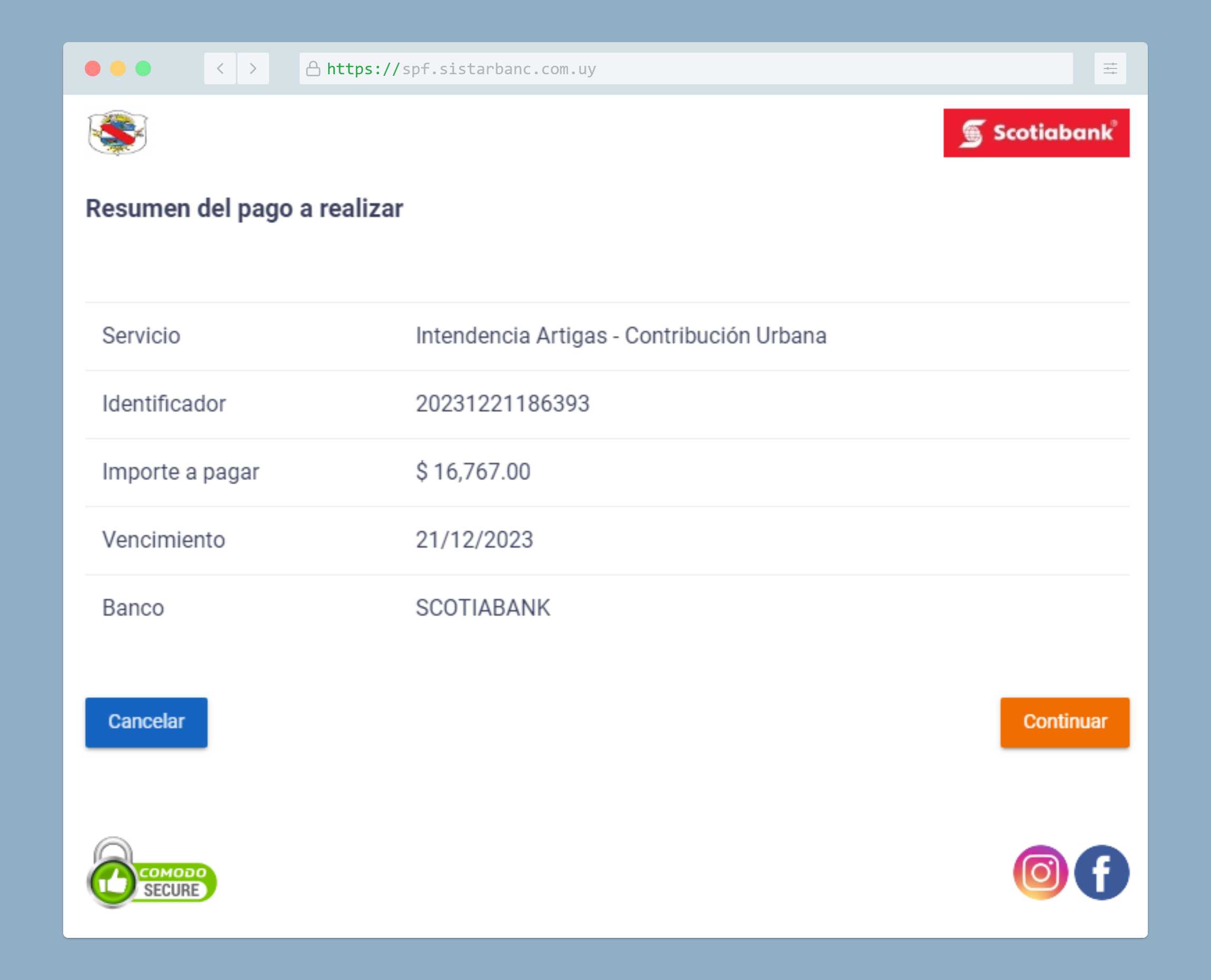Screen dimensions: 1211x980
Task: Click the 'Banco' label
Action: point(133,608)
